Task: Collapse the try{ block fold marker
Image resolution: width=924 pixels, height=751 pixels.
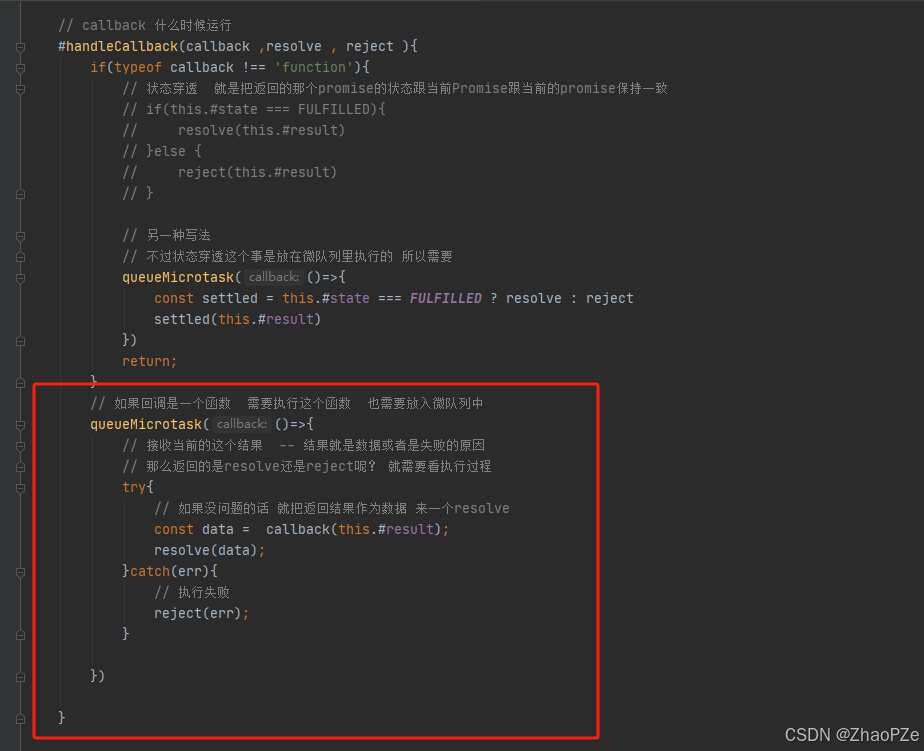Action: tap(20, 488)
